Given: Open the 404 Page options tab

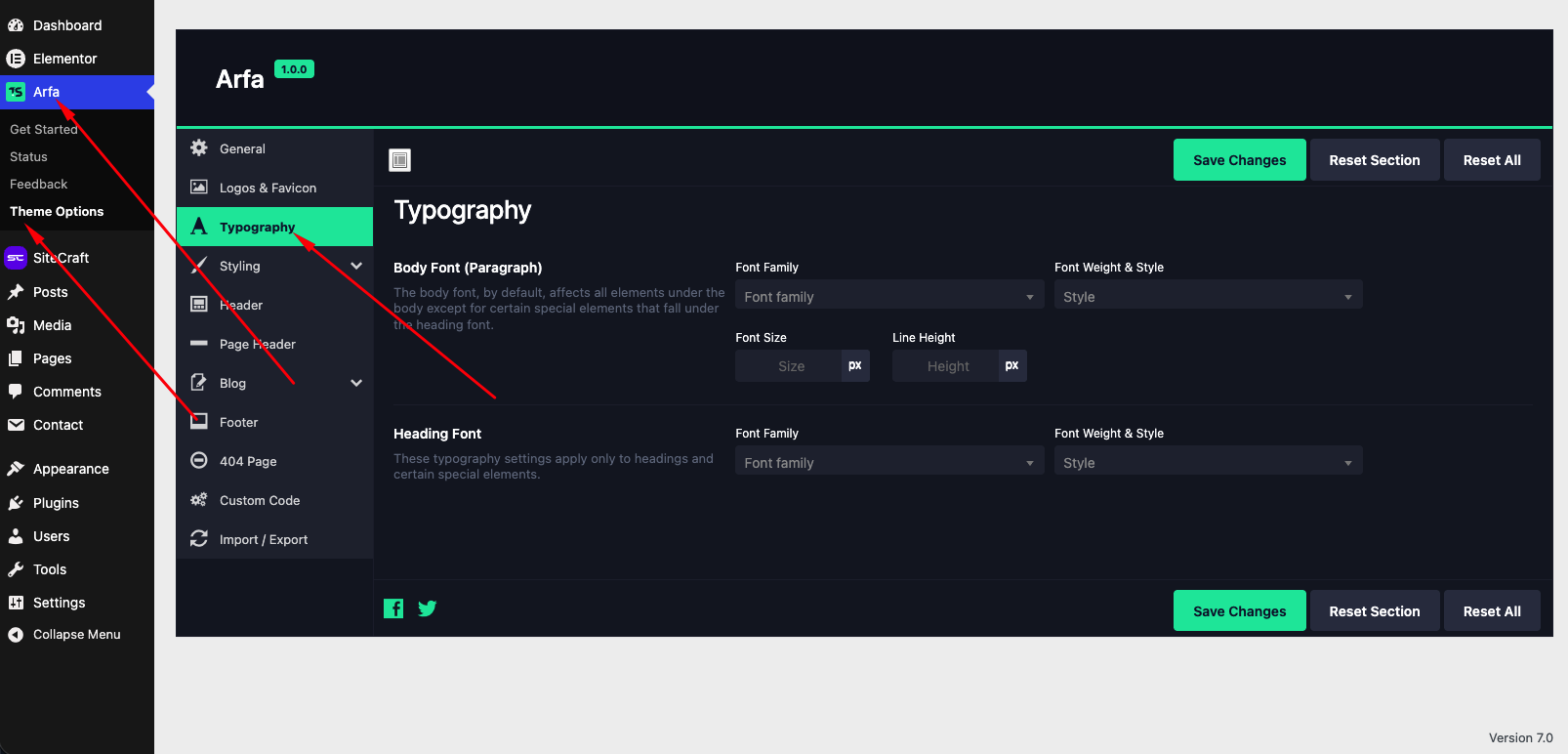Looking at the screenshot, I should pos(274,461).
